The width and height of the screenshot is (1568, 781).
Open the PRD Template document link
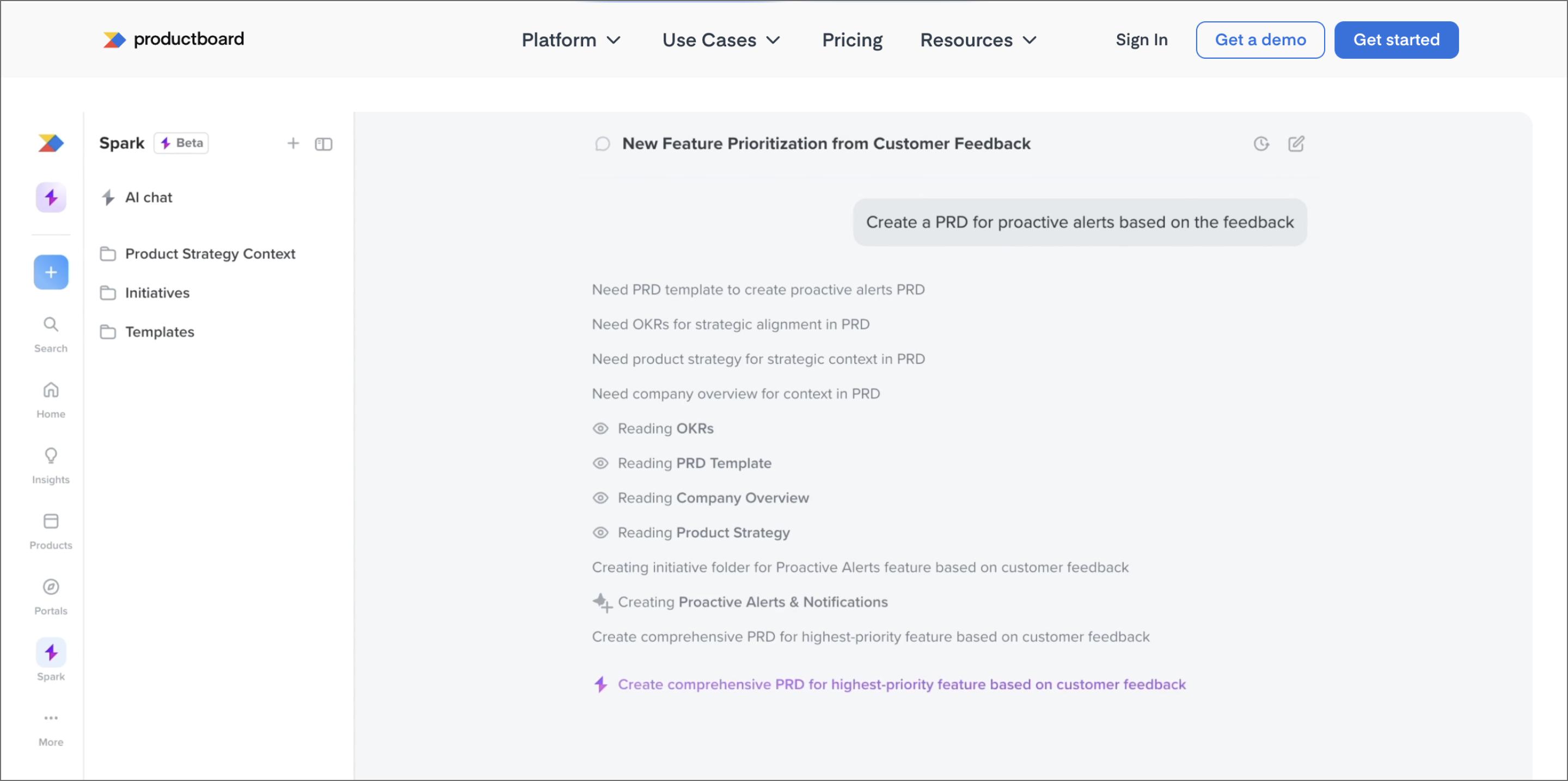(x=724, y=463)
